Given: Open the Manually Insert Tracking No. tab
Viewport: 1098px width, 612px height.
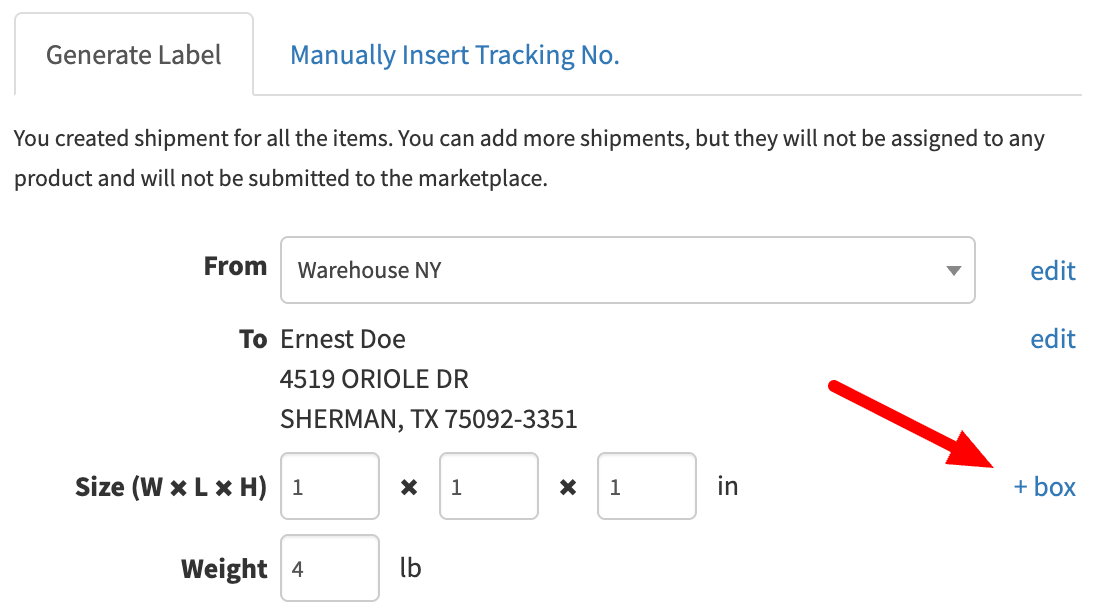Looking at the screenshot, I should (455, 55).
